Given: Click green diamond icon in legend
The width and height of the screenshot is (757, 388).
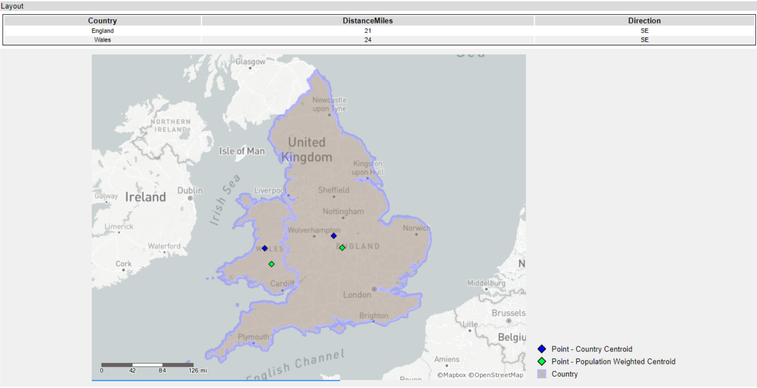Looking at the screenshot, I should click(542, 361).
